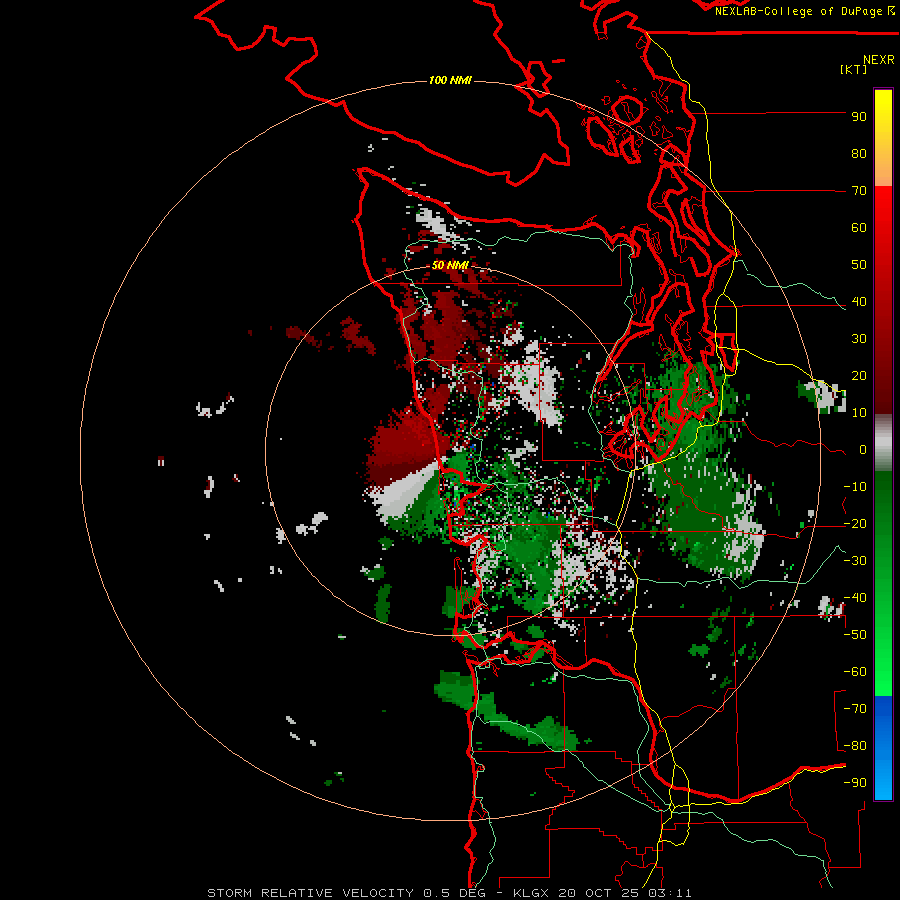The image size is (900, 900).
Task: Click the NEXR label above the color bar
Action: click(879, 60)
